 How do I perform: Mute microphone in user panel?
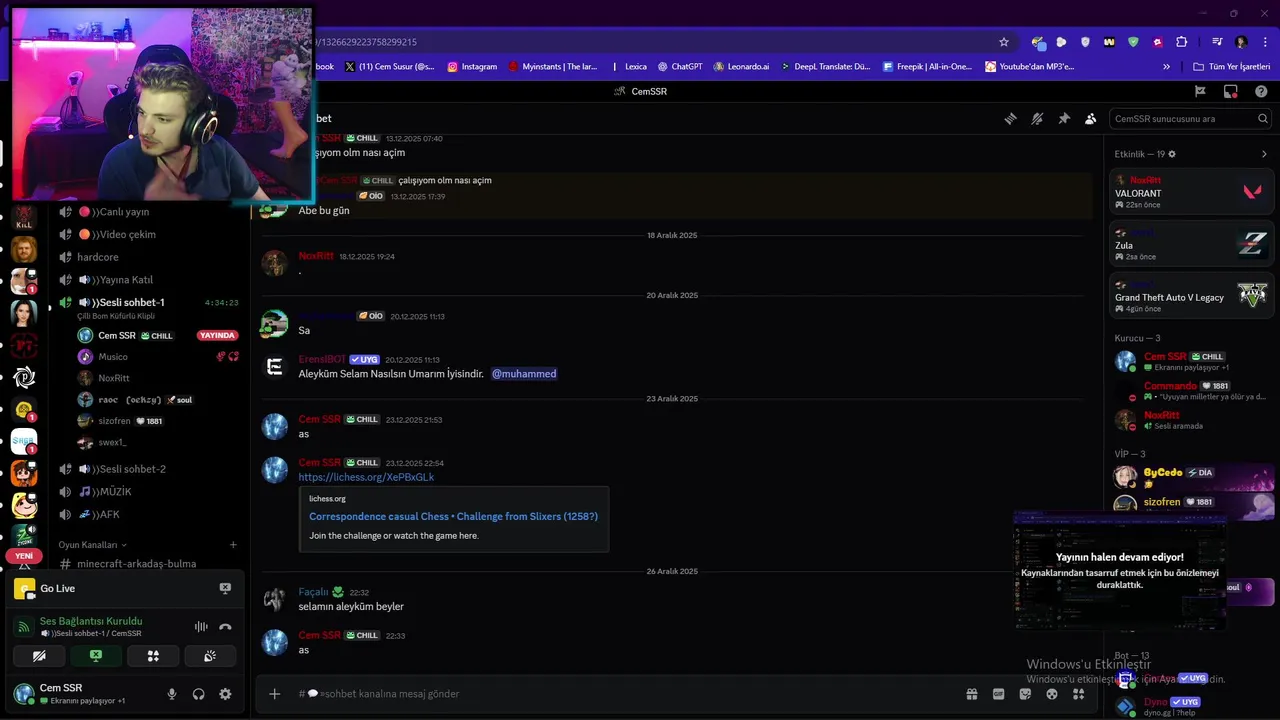click(172, 694)
